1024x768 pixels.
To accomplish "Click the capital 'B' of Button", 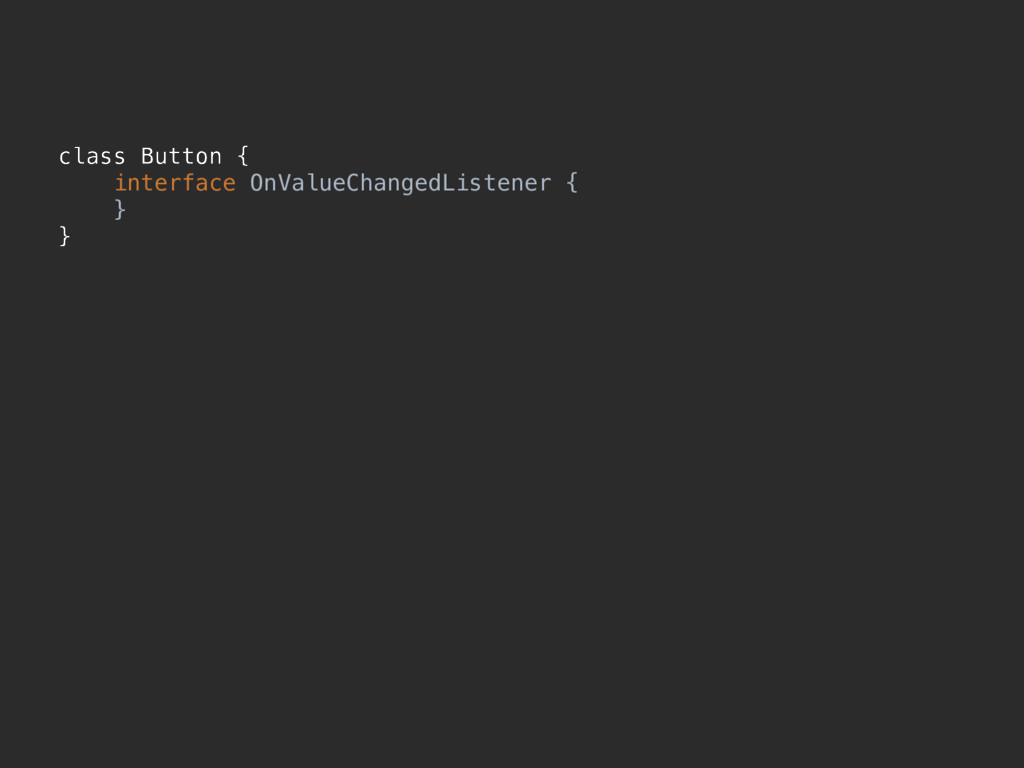I will [148, 156].
